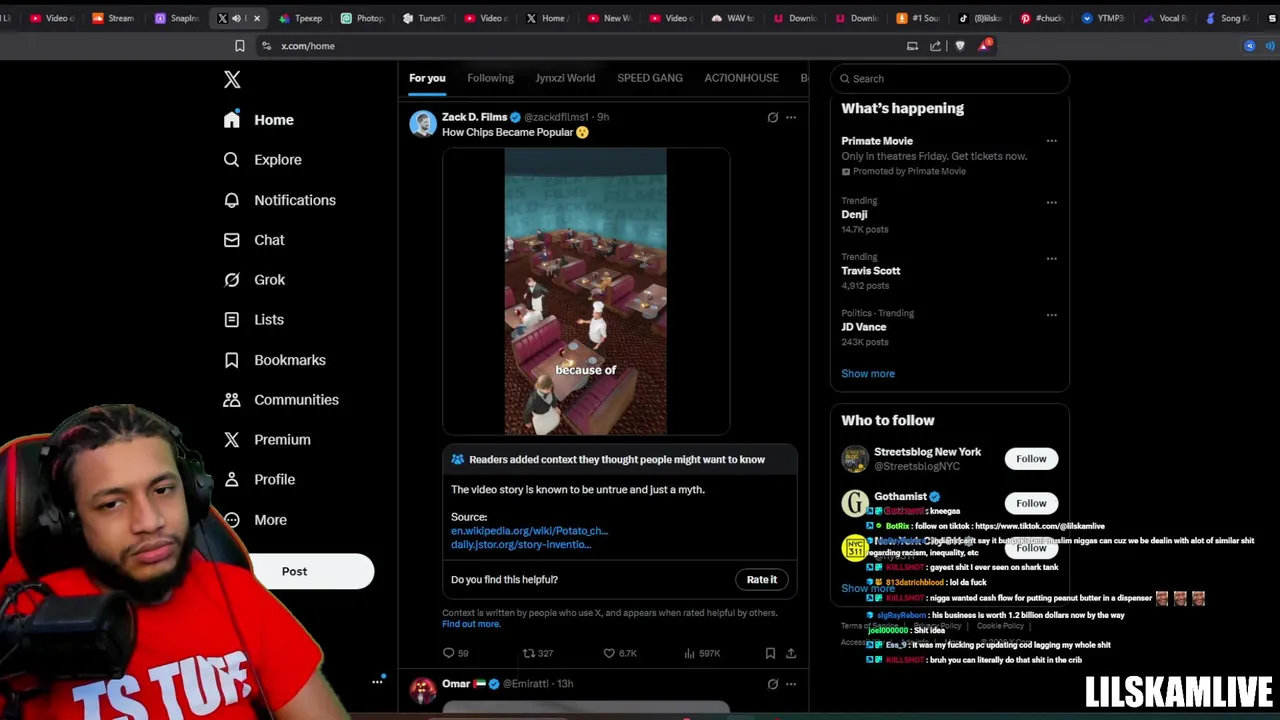Click the share icon in address bar
Screen dimensions: 1280x720
[935, 46]
